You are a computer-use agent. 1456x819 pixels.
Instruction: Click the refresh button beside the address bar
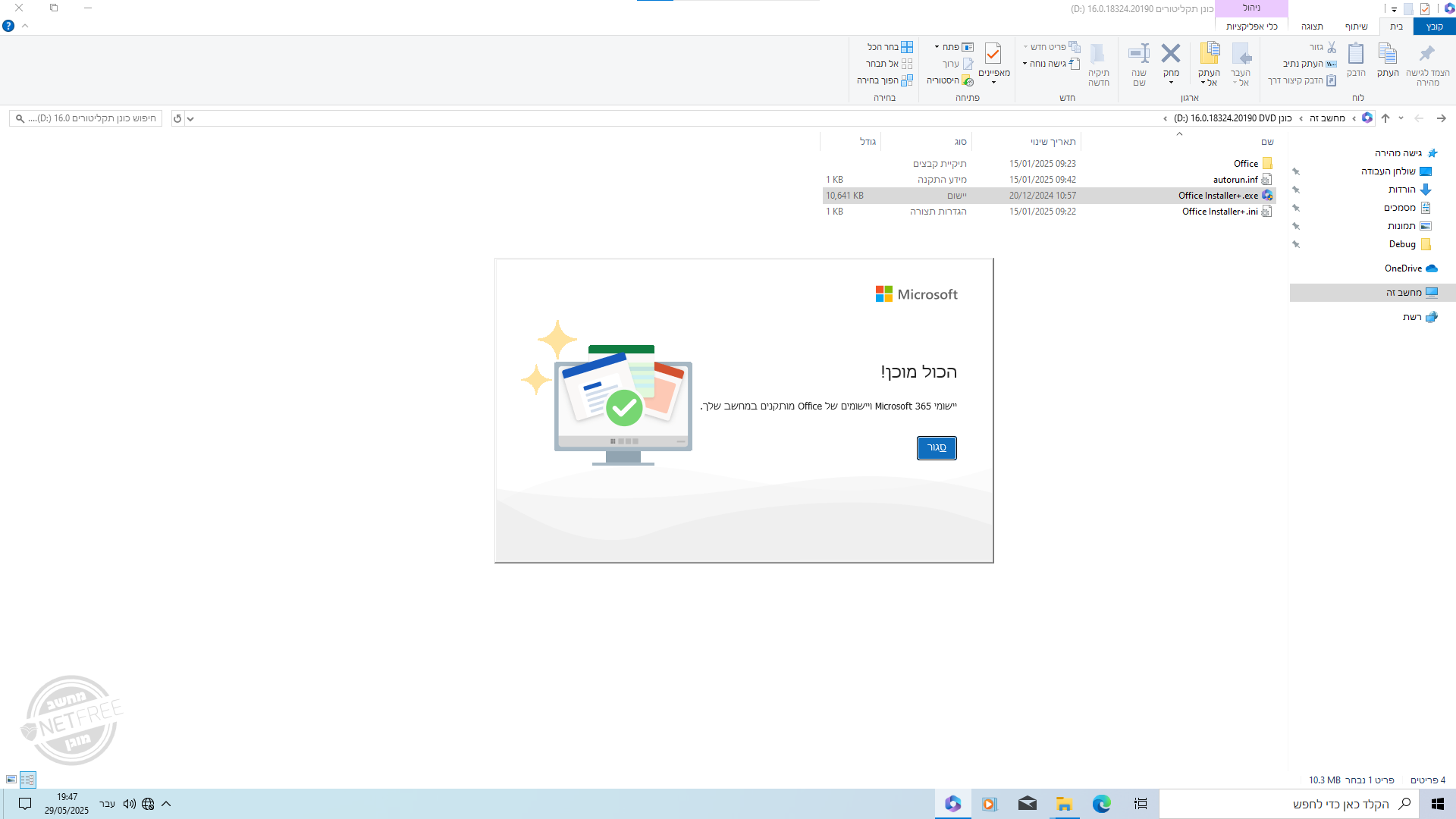177,118
